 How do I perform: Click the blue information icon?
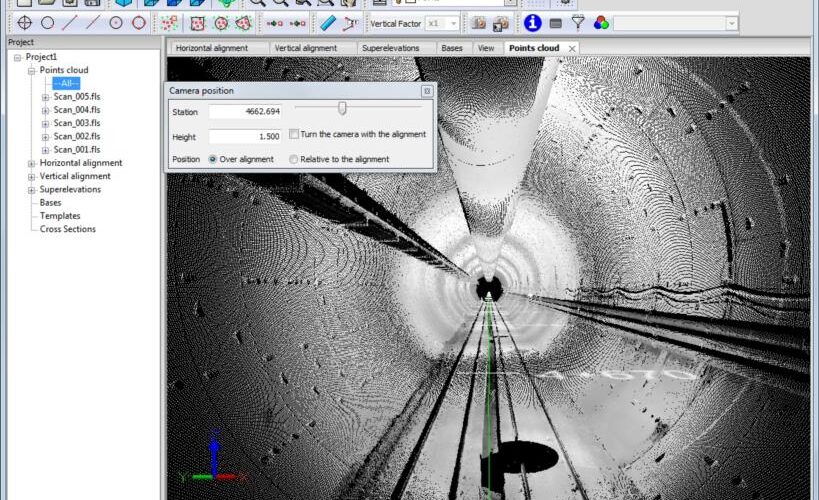tap(532, 23)
